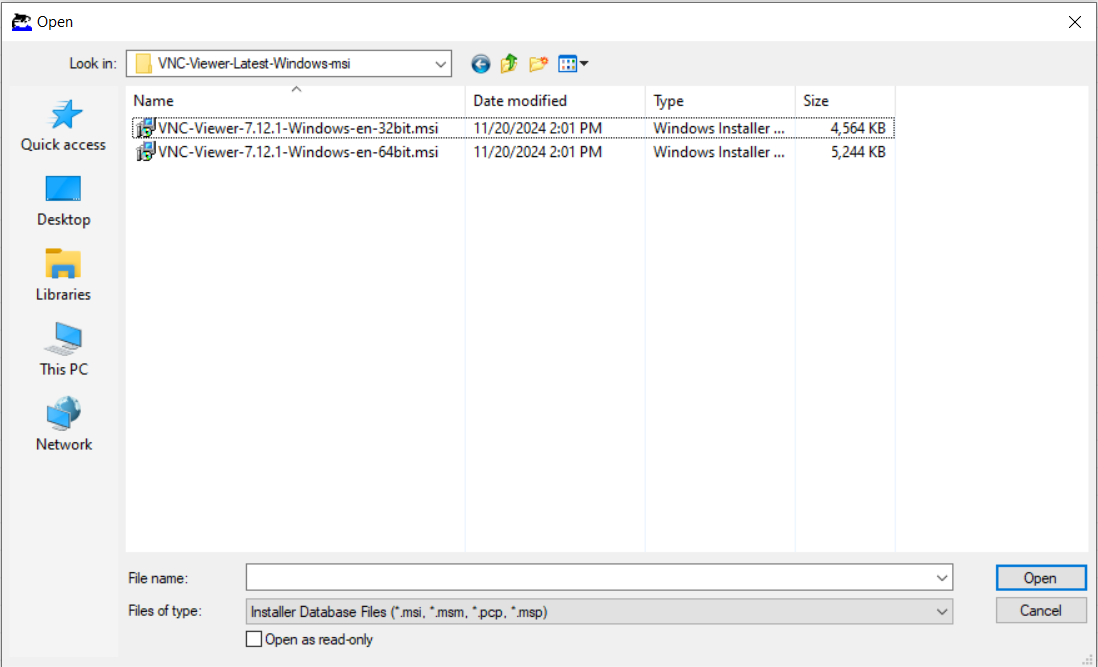
Task: Expand the Look in folder dropdown
Action: [x=440, y=64]
